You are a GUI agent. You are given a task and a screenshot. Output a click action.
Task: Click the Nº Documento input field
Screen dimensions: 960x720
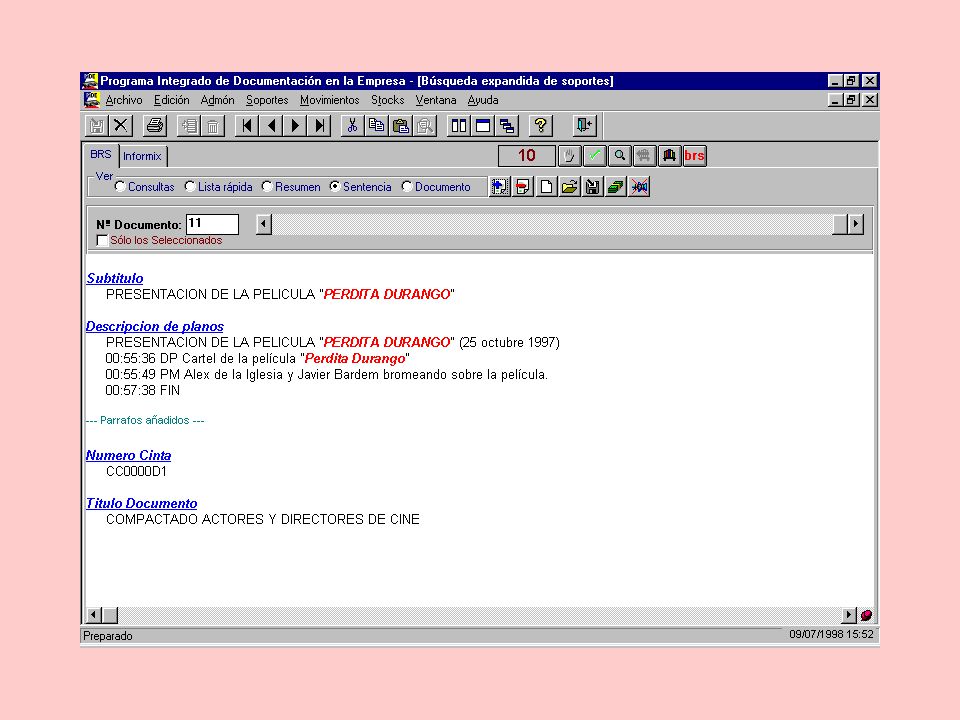tap(212, 224)
